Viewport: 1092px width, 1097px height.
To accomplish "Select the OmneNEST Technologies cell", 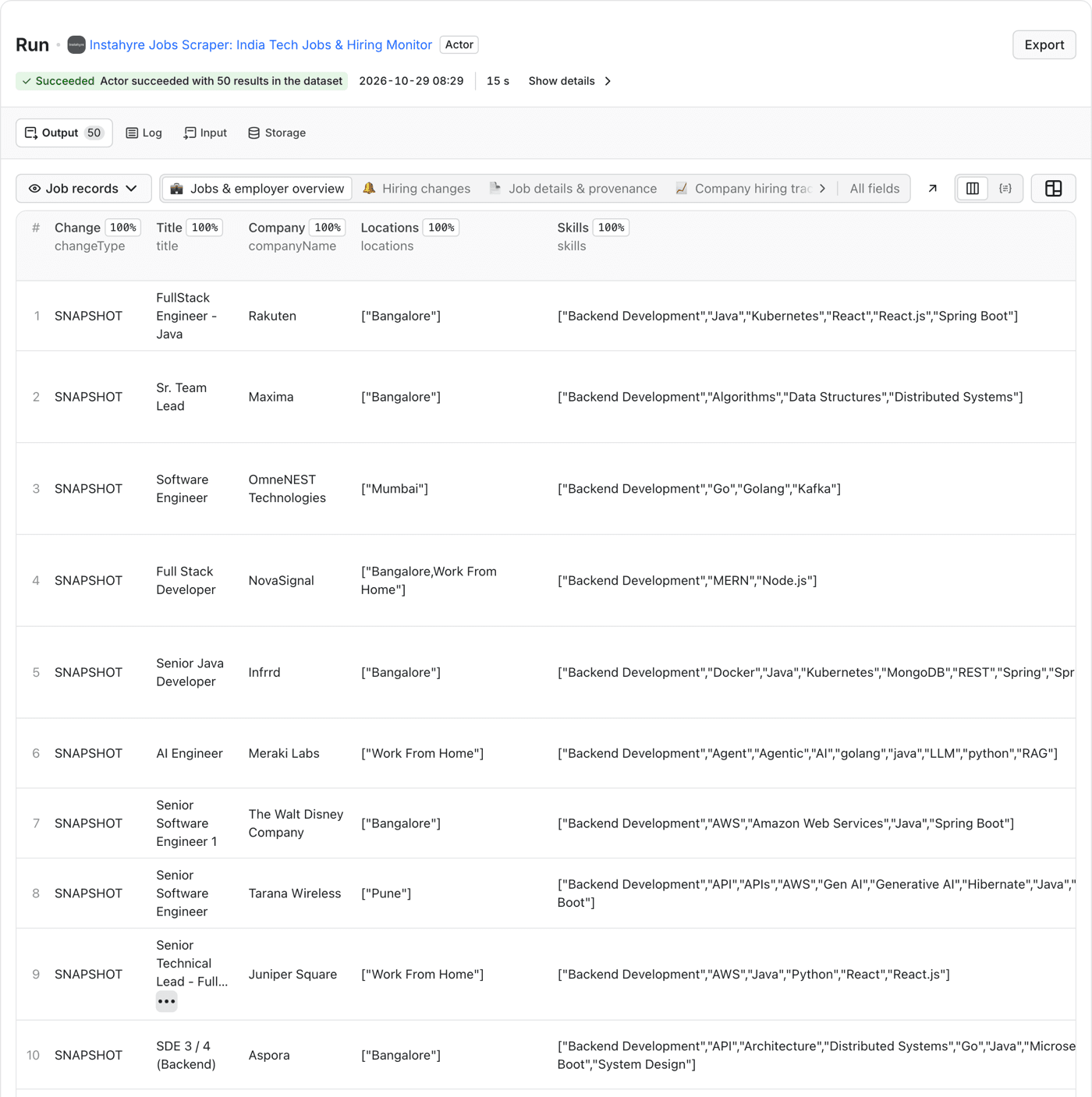I will 287,489.
